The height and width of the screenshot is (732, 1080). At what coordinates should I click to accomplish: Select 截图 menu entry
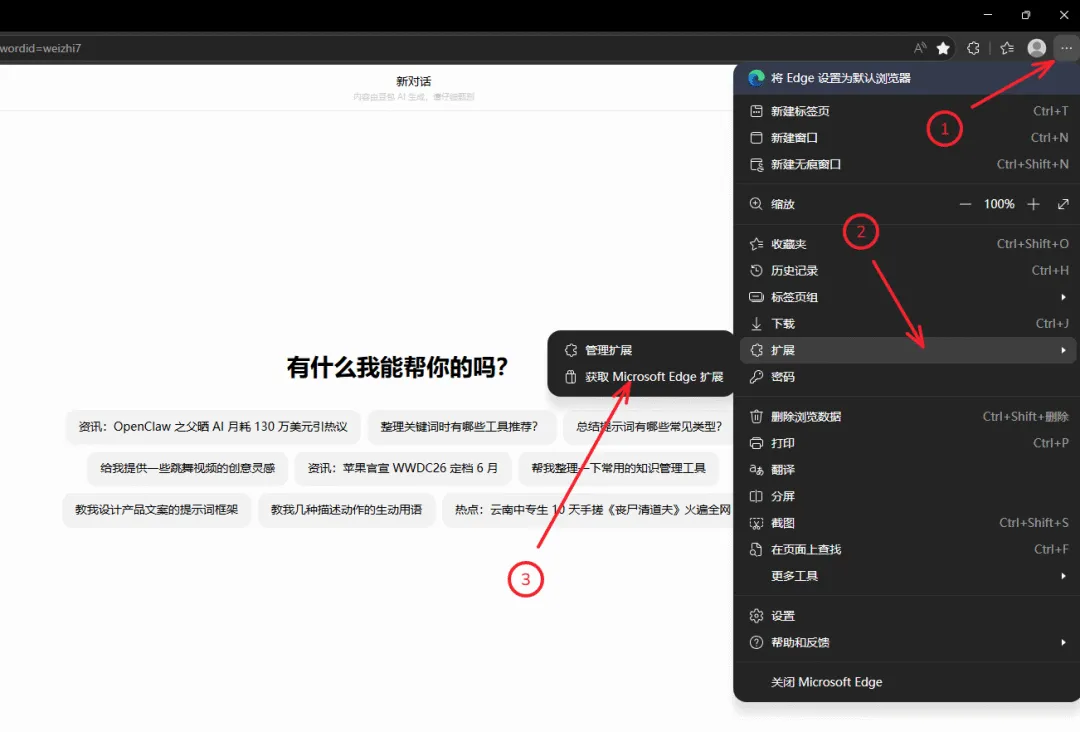click(908, 523)
